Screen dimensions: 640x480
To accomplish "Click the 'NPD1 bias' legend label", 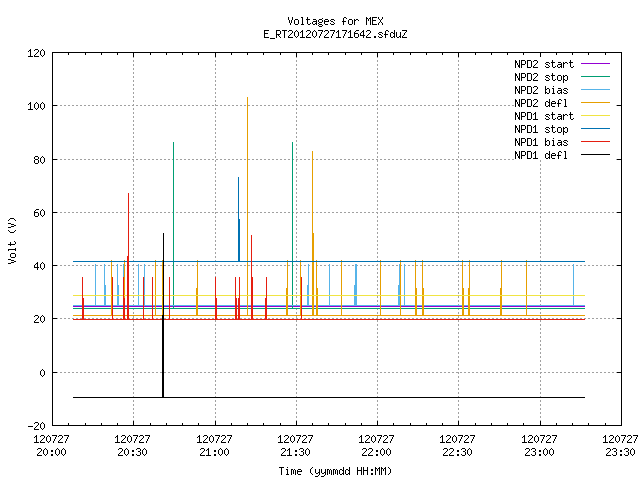I will pyautogui.click(x=541, y=142).
